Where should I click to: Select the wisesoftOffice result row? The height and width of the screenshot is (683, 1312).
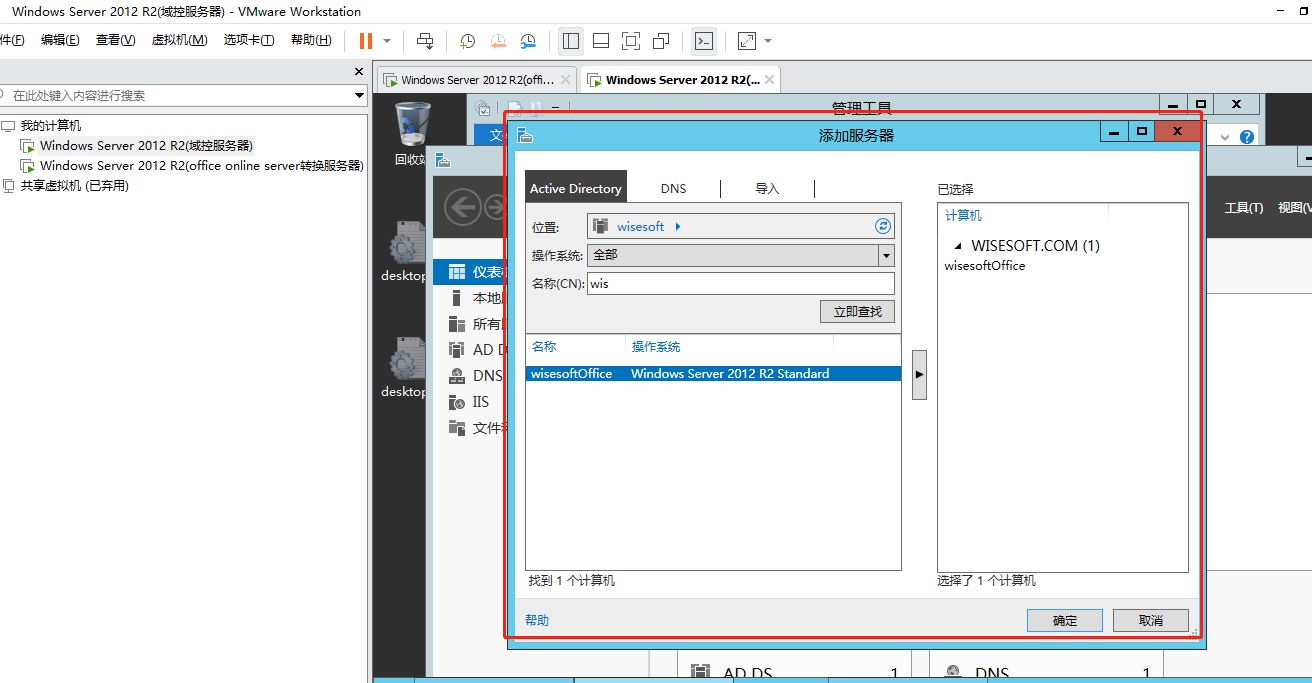pyautogui.click(x=713, y=374)
